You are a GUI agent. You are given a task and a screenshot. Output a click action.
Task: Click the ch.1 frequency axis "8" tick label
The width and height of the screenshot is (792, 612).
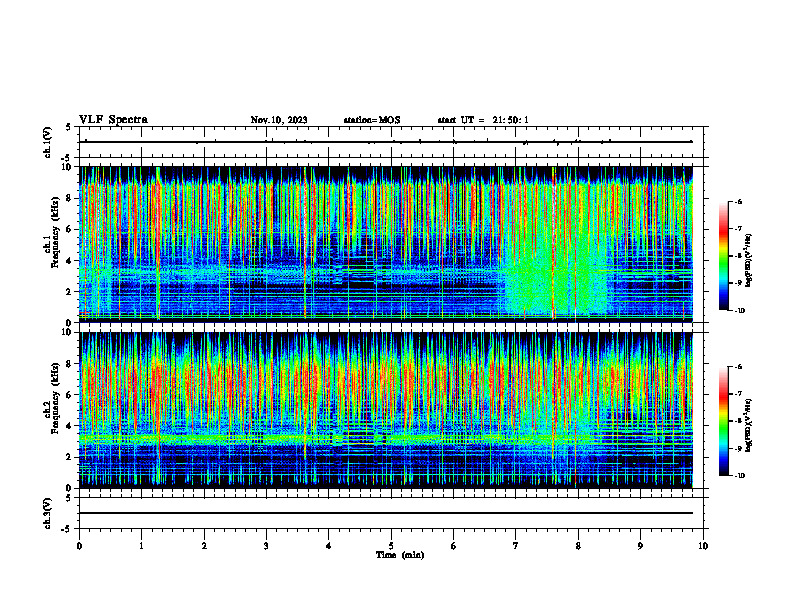click(x=70, y=198)
